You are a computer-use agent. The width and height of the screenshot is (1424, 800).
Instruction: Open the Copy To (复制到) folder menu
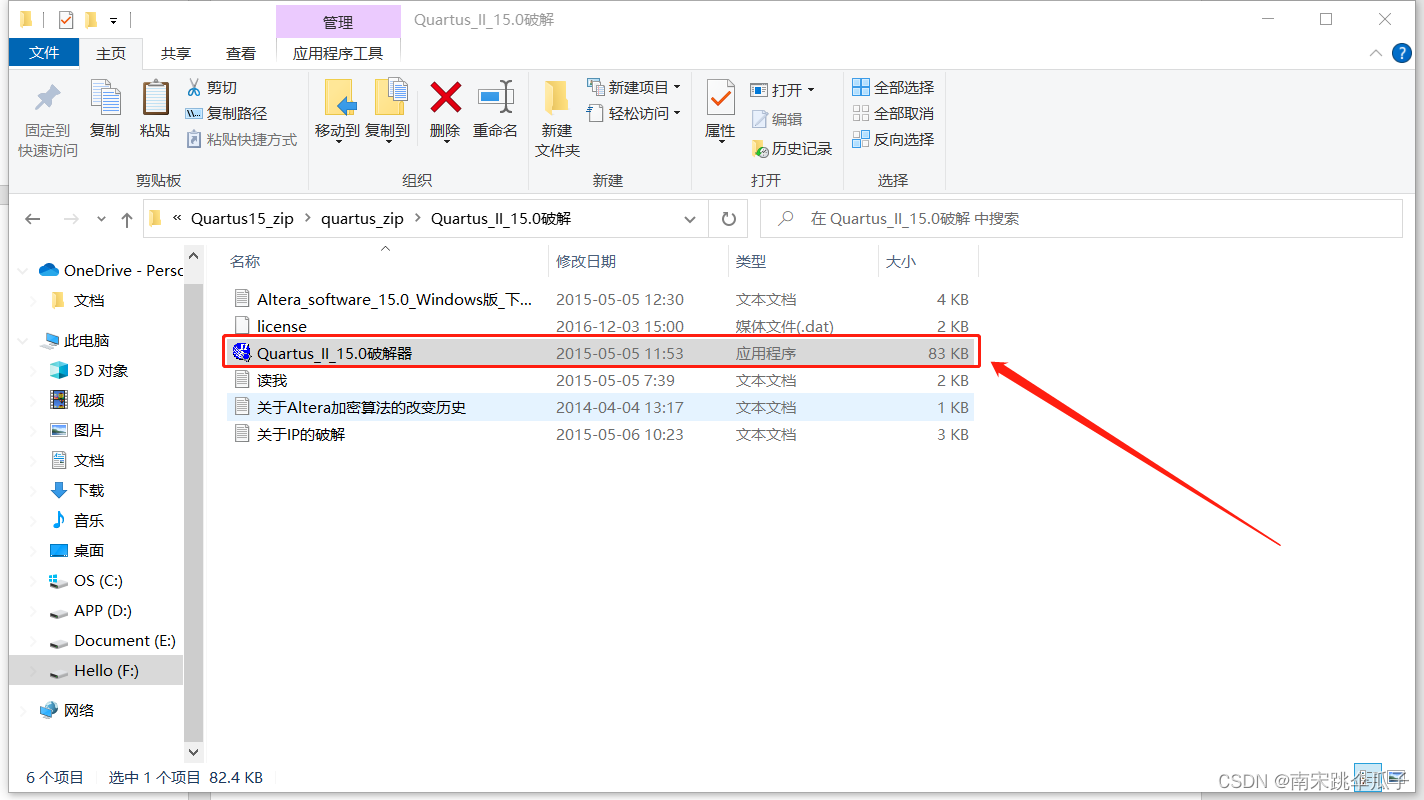pyautogui.click(x=388, y=110)
